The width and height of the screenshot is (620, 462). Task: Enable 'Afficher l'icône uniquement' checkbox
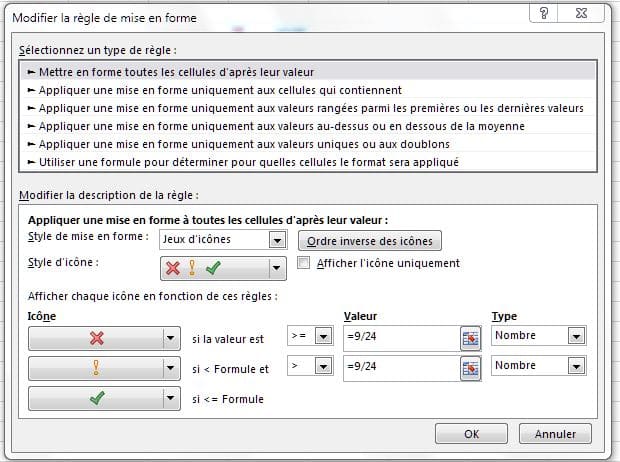pos(305,264)
